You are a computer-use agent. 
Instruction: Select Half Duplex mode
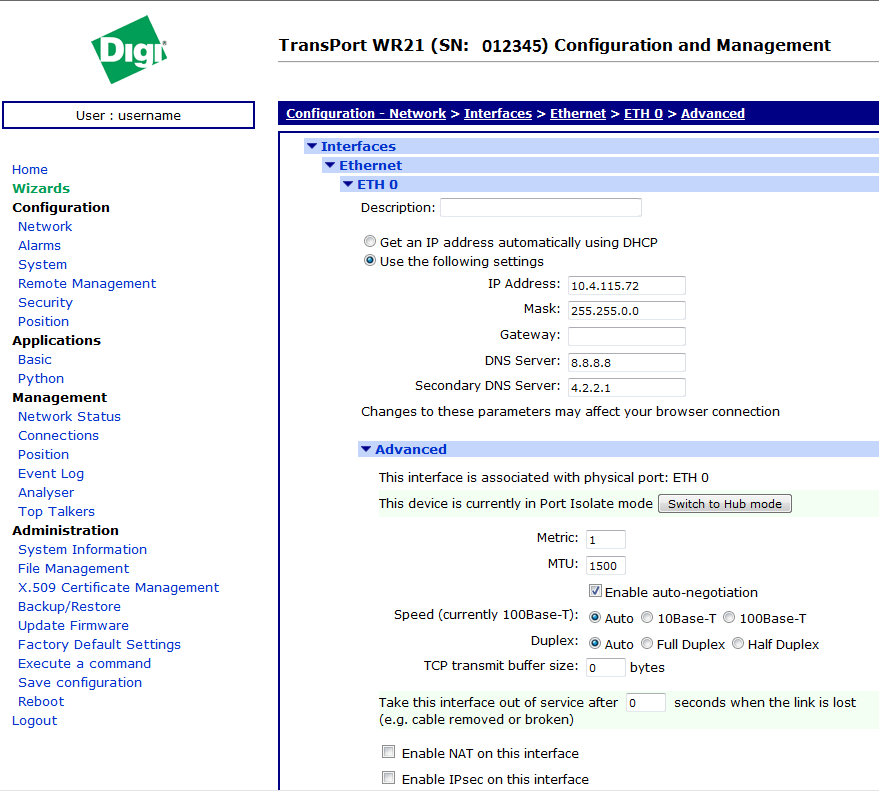[738, 644]
